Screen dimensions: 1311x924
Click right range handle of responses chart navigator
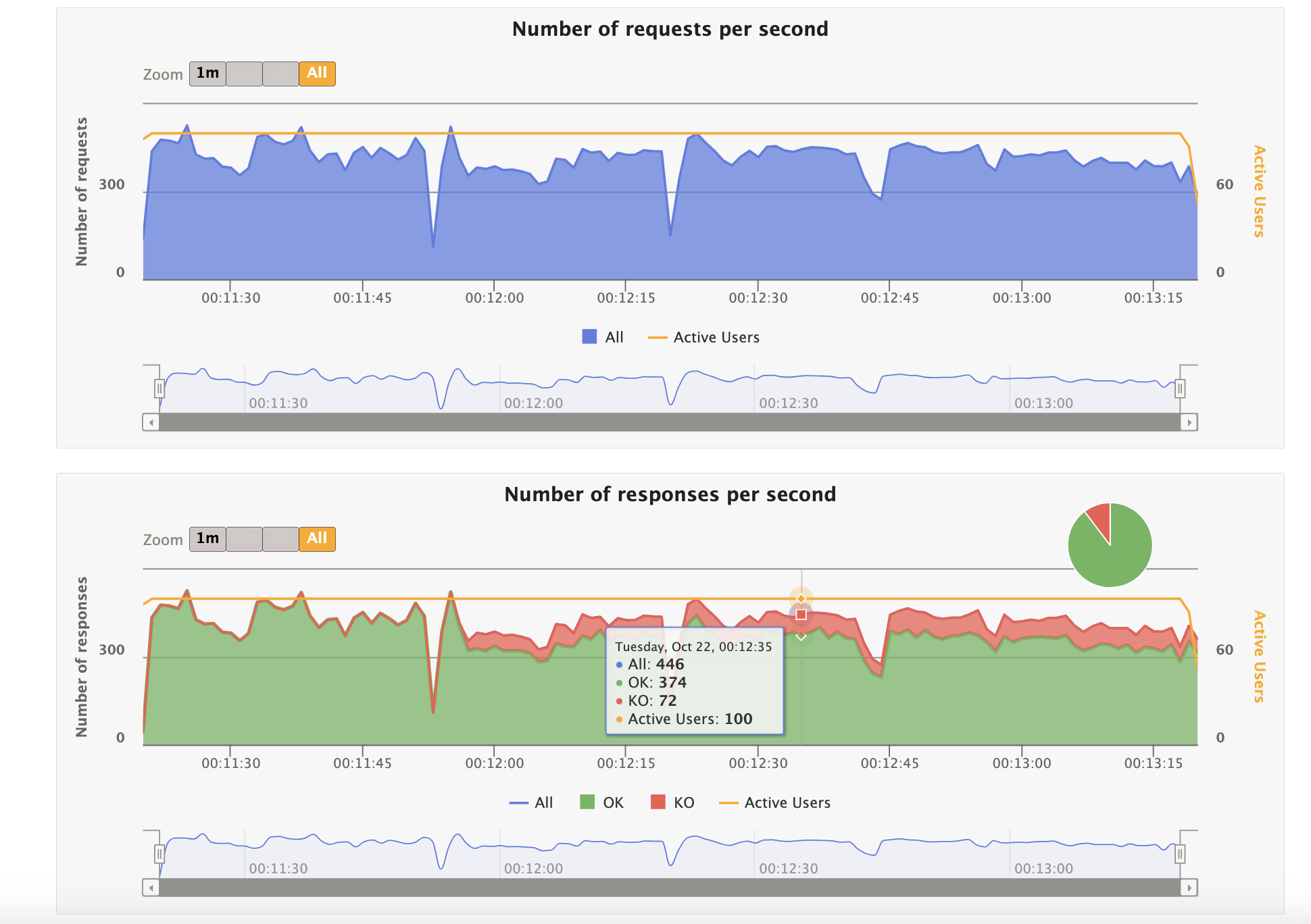(x=1180, y=854)
